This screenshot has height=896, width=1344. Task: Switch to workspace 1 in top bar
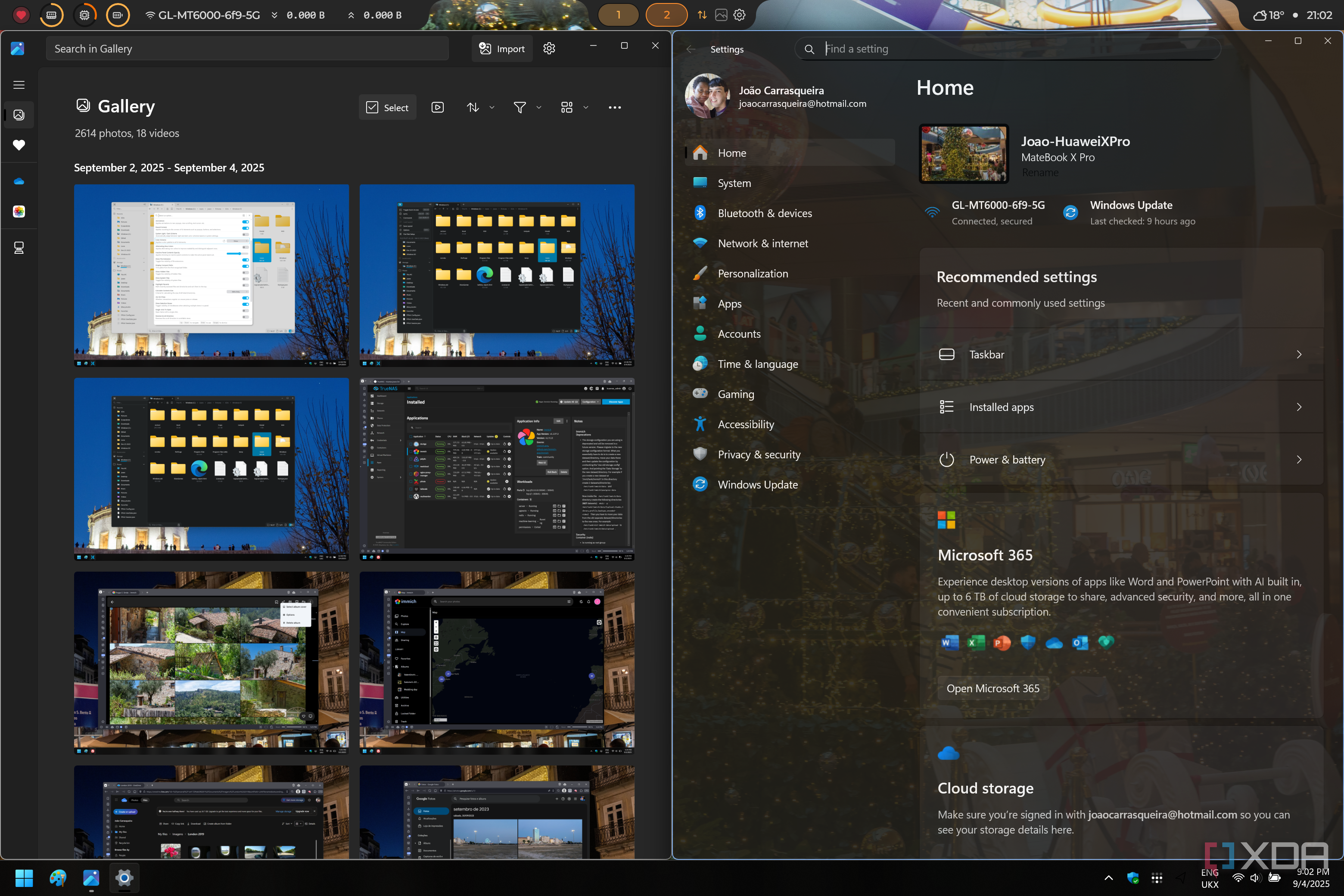pyautogui.click(x=618, y=15)
